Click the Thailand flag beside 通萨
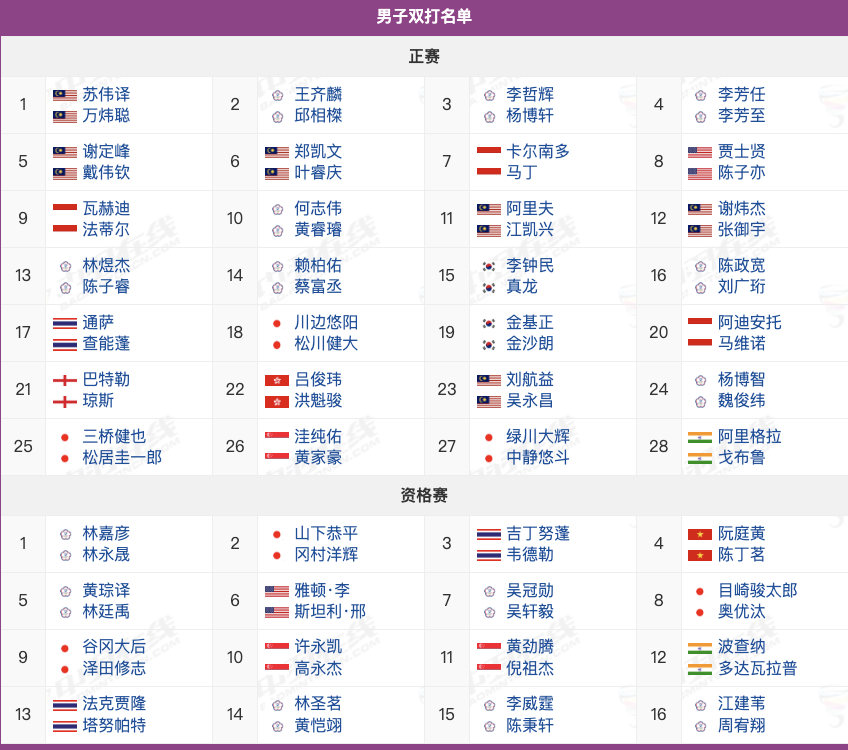The height and width of the screenshot is (750, 848). (64, 323)
